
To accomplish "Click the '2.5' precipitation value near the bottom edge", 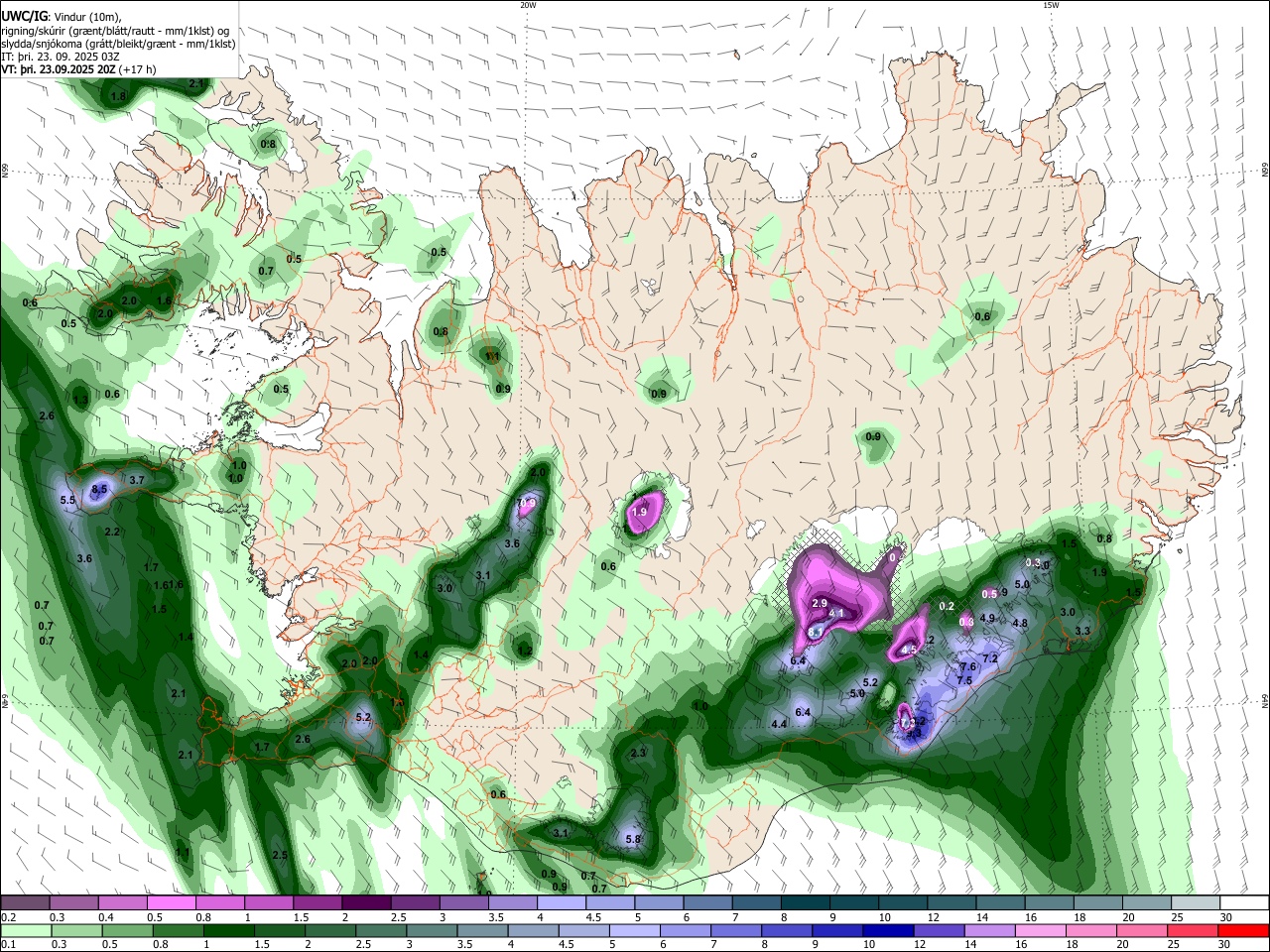I will coord(280,856).
